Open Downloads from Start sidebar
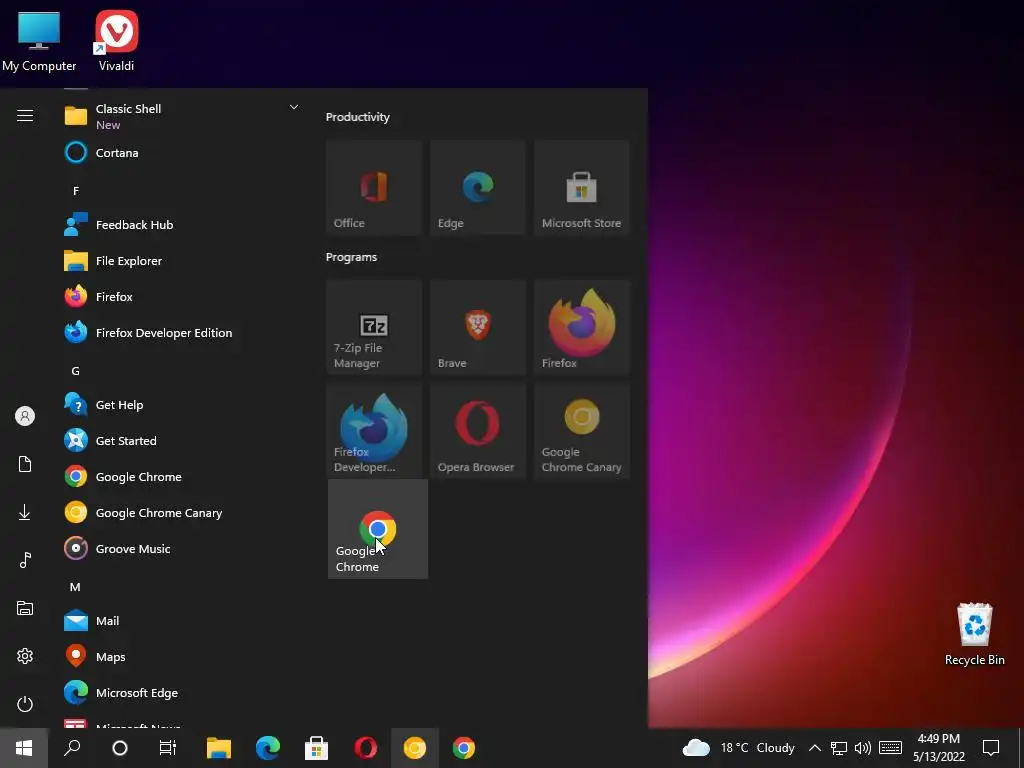Image resolution: width=1024 pixels, height=768 pixels. coord(25,513)
